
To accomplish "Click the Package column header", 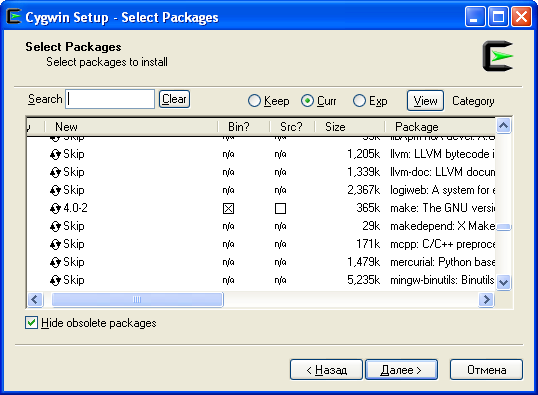I will coord(441,127).
